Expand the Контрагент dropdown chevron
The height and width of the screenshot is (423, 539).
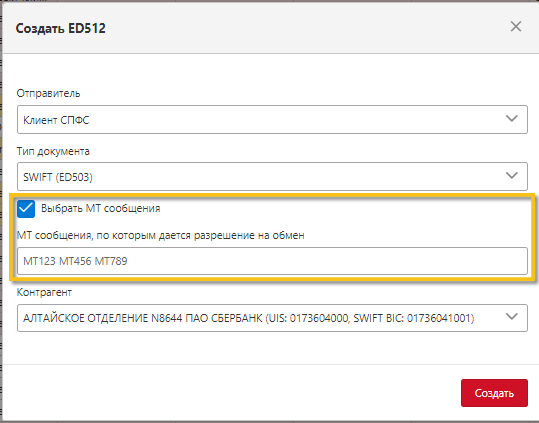512,317
